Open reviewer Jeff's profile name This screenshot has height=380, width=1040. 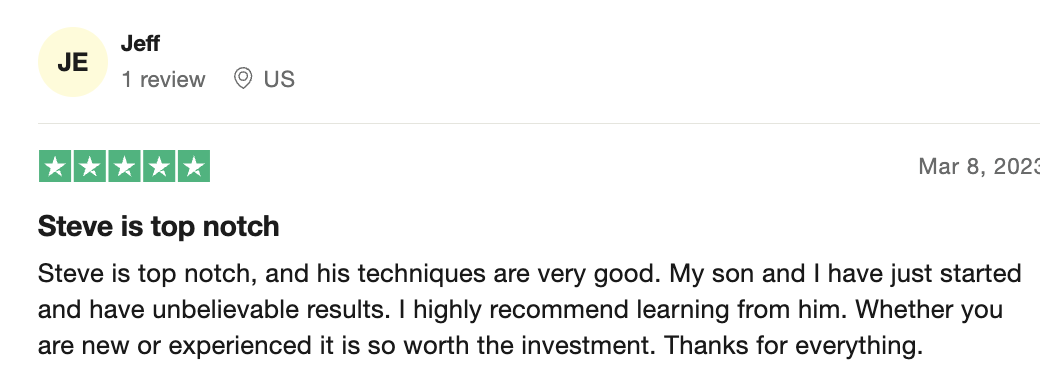140,44
